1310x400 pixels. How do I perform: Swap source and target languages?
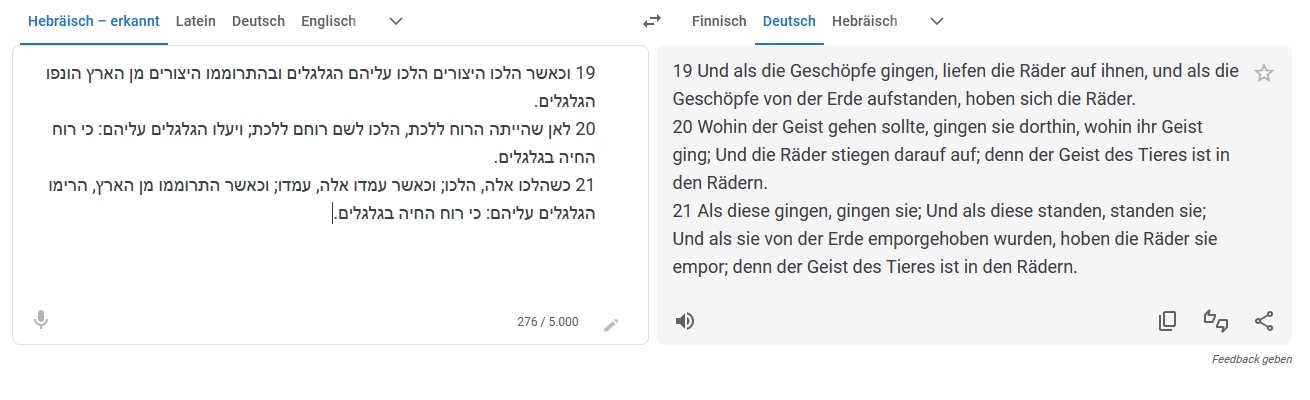652,21
